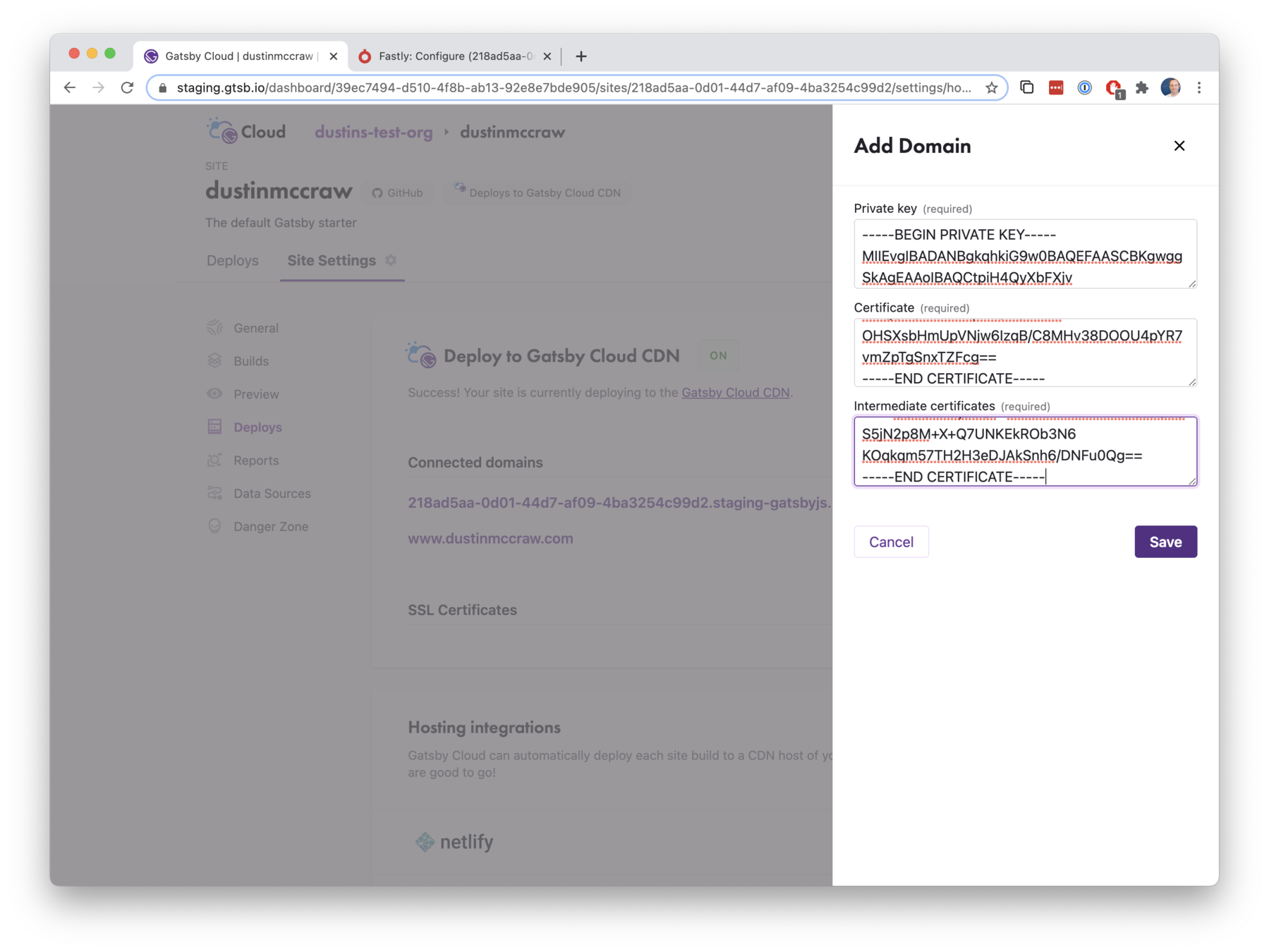Click the Gatsby Cloud logo
This screenshot has width=1269, height=952.
246,131
